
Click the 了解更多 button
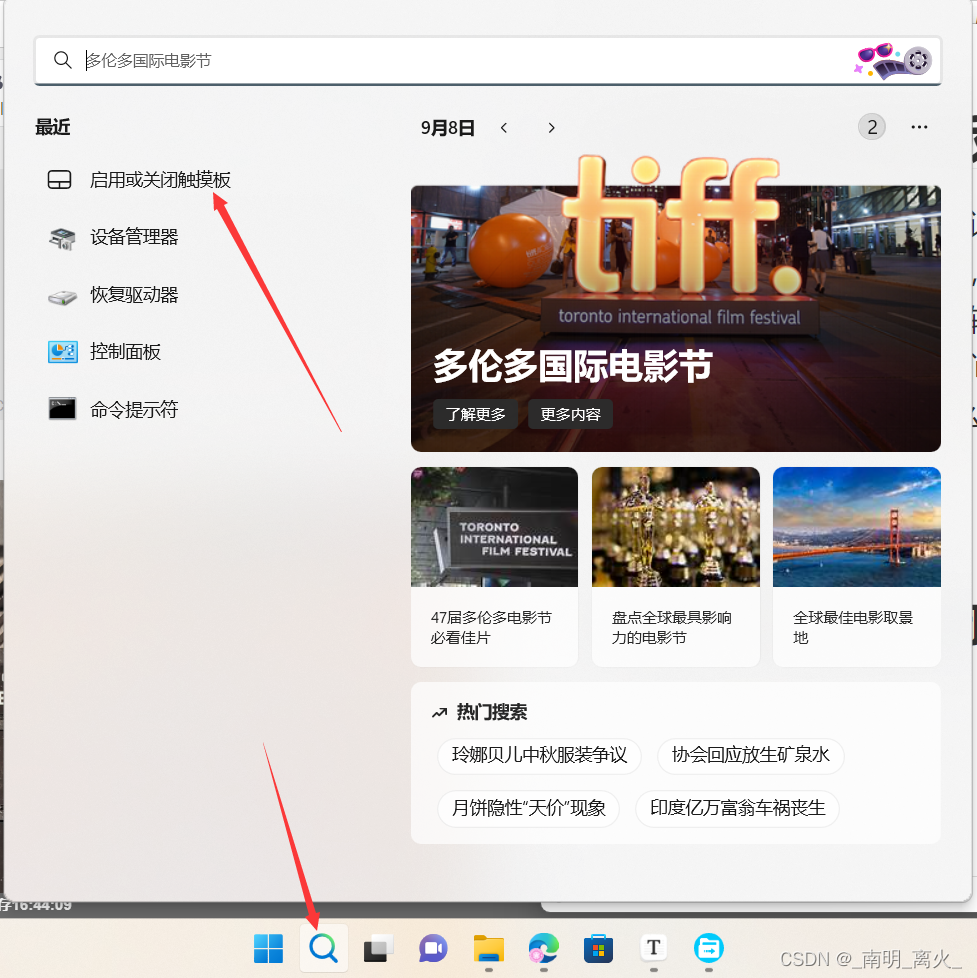click(x=475, y=414)
